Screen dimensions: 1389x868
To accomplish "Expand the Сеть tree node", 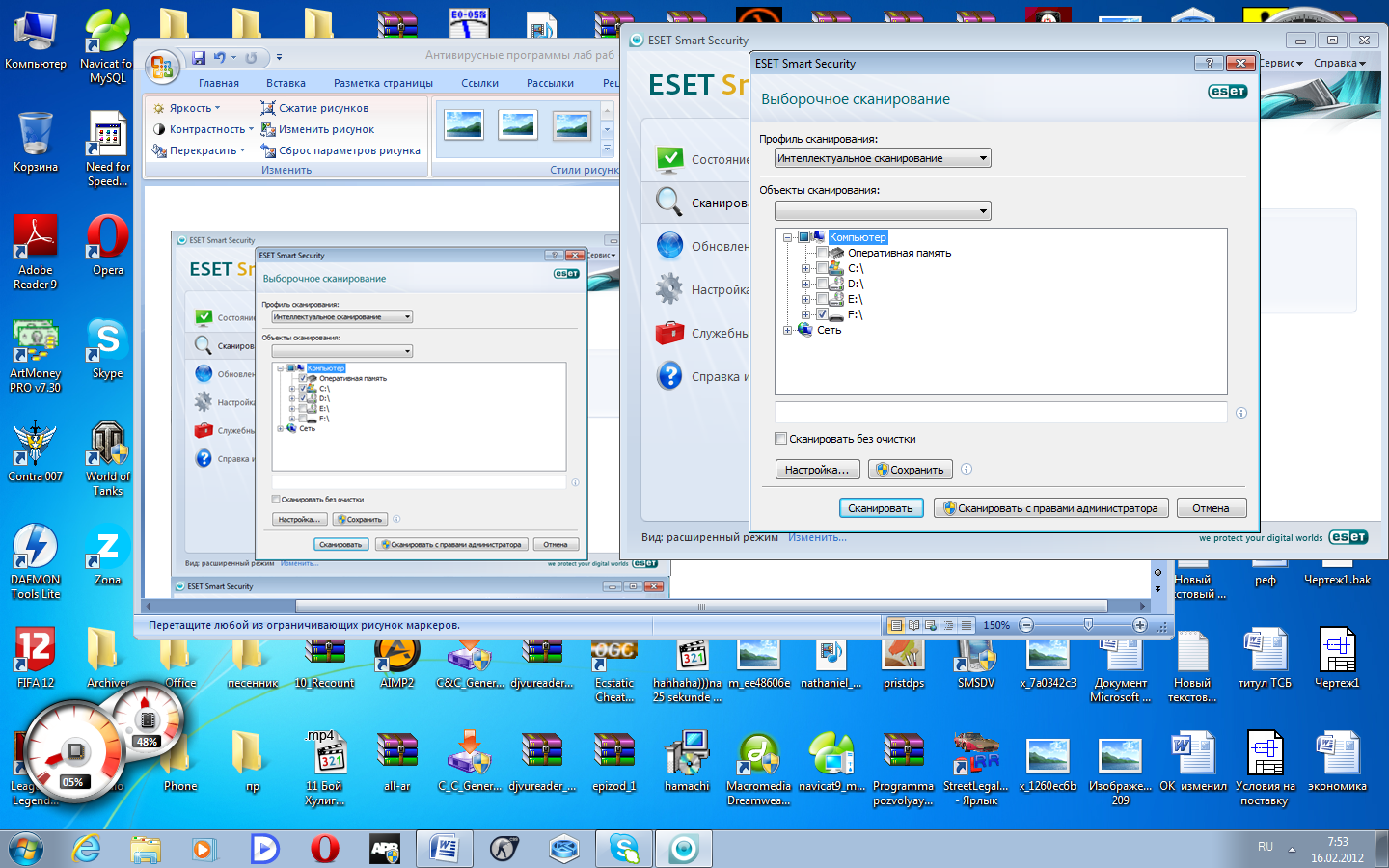I will (x=788, y=330).
